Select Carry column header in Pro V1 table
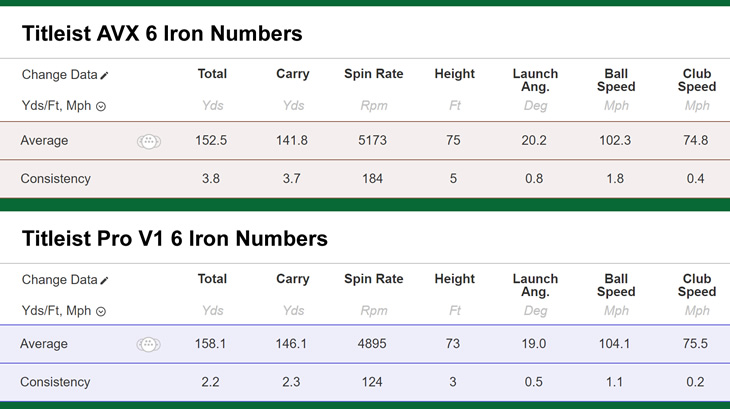This screenshot has height=409, width=730. click(x=293, y=279)
